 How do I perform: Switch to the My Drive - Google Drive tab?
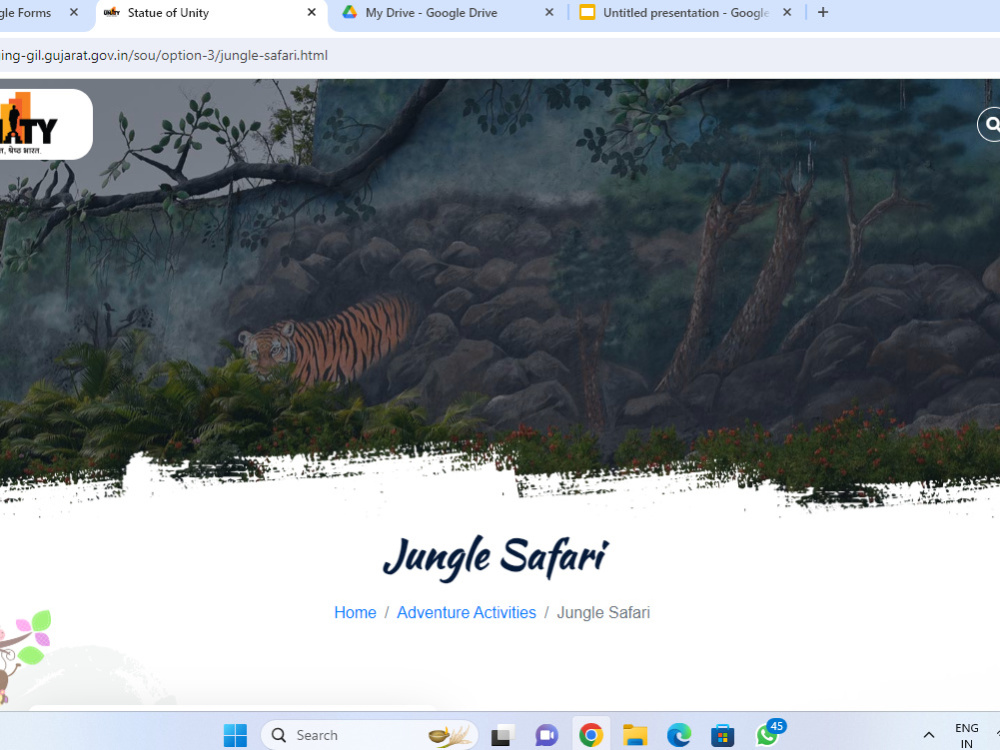point(446,13)
